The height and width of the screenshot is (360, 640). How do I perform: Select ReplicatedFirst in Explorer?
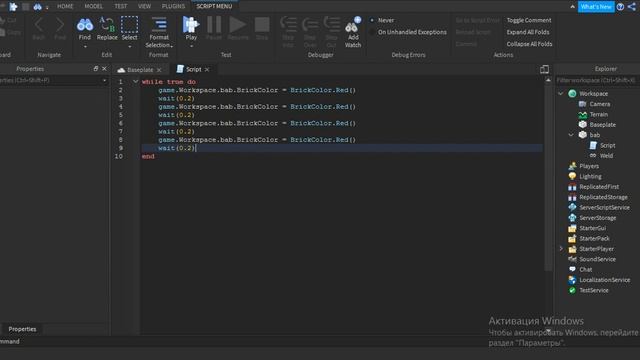tap(599, 187)
